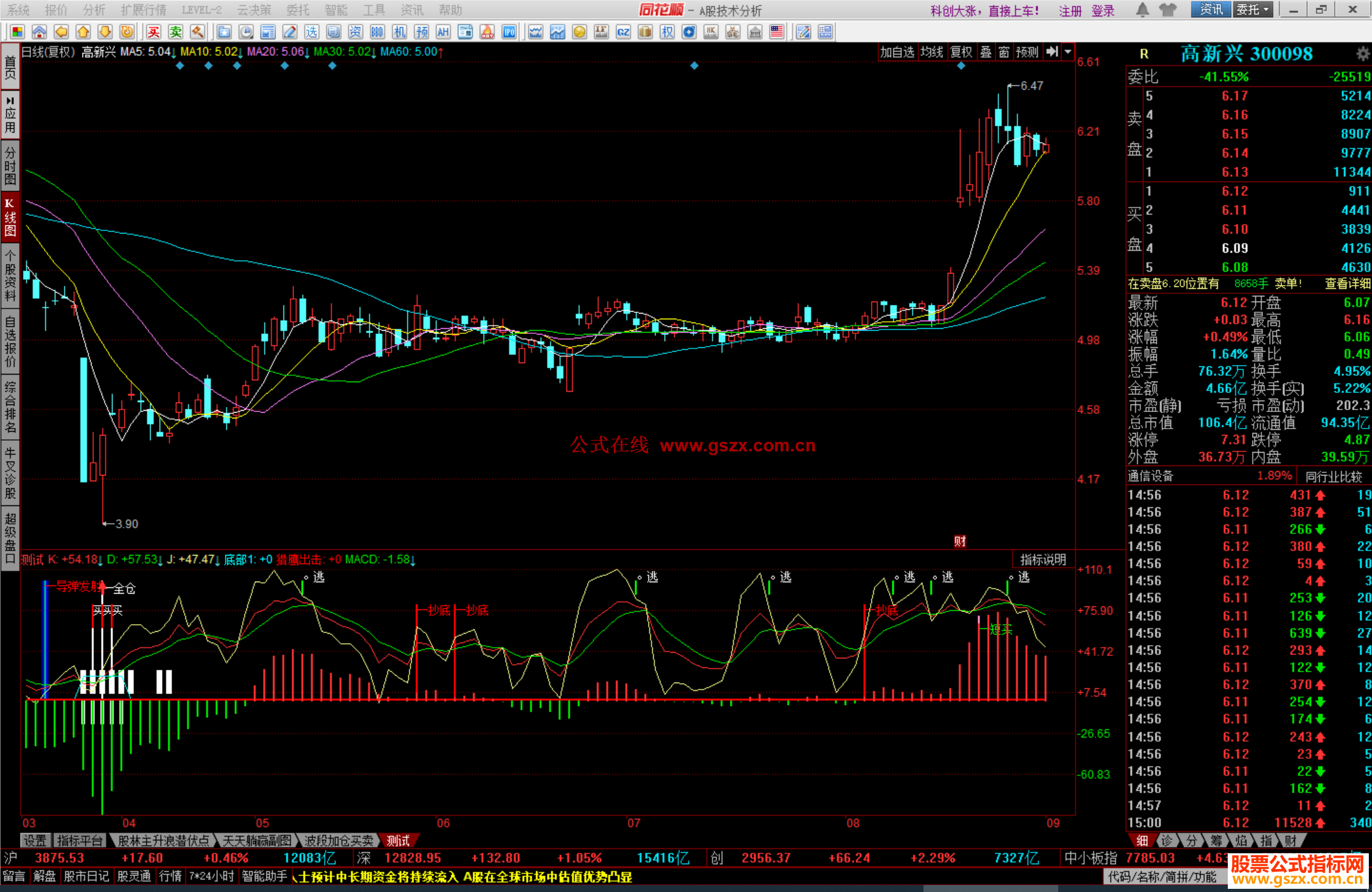Toggle 均线 moving average display

click(x=932, y=52)
